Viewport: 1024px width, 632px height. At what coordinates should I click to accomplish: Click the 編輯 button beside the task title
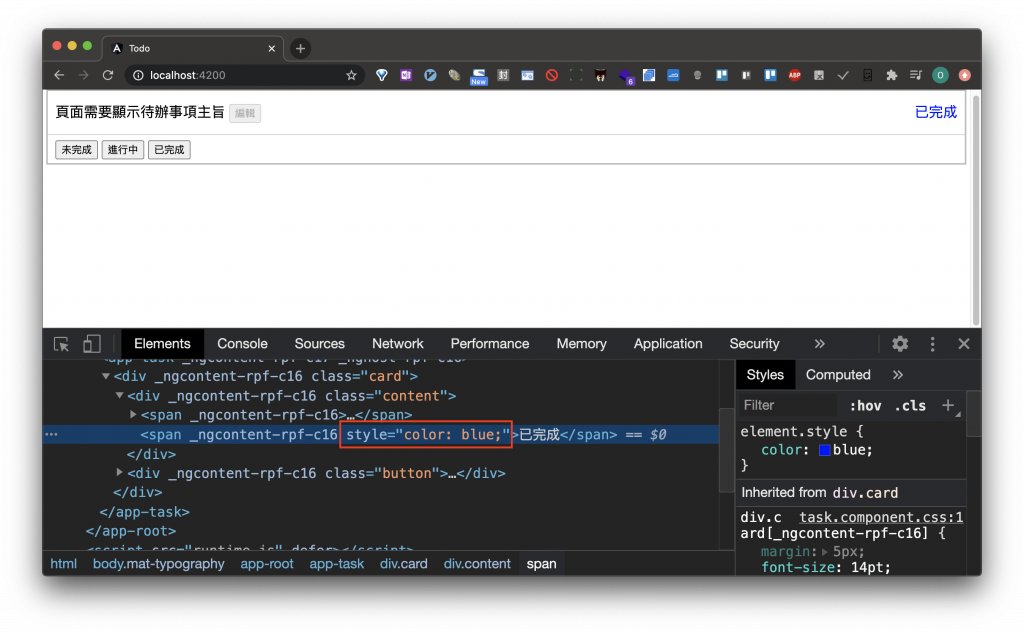[245, 114]
